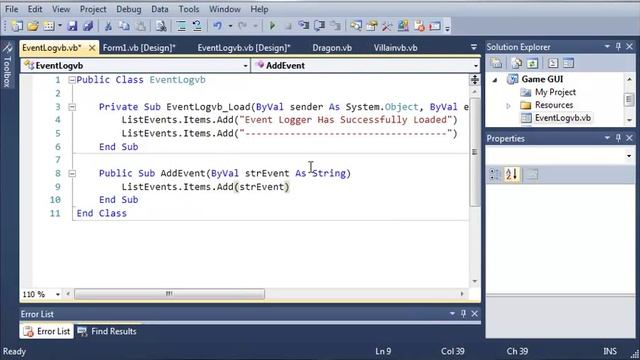Click the New Project toolbar icon
This screenshot has height=360, width=640.
click(17, 26)
